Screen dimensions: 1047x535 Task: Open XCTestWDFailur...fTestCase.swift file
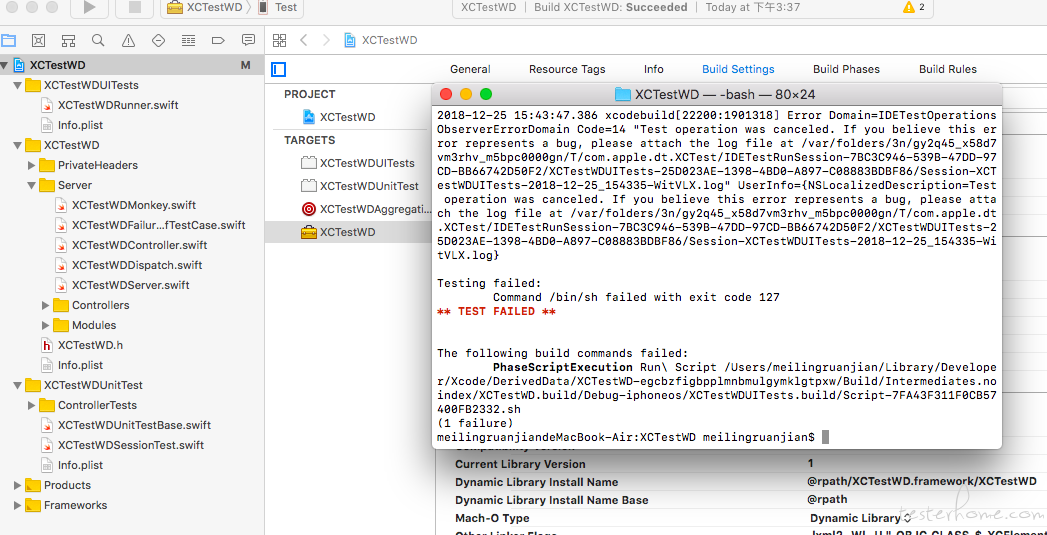coord(158,225)
